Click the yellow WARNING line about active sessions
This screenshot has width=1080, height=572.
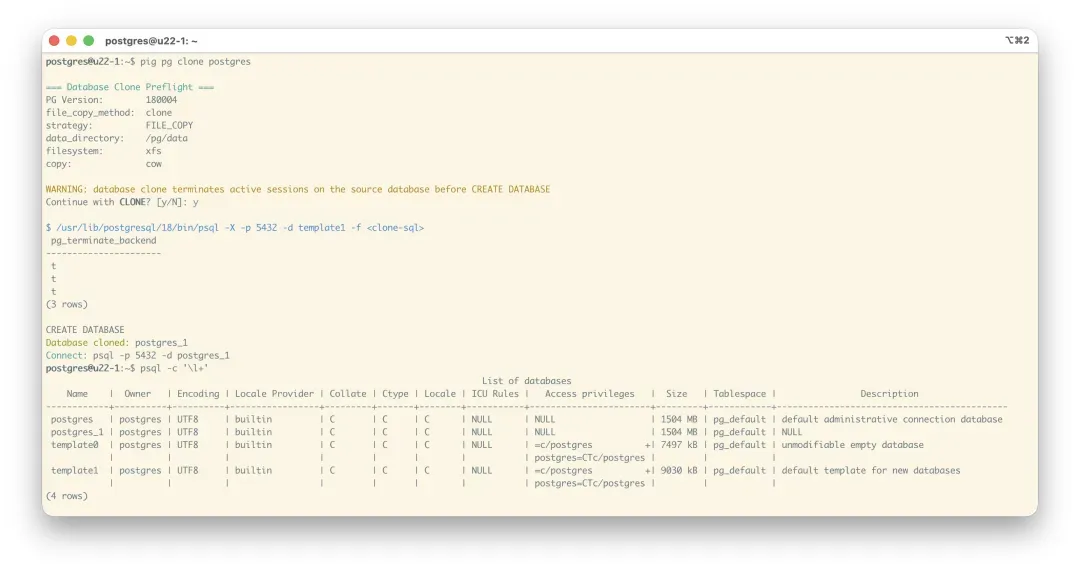tap(298, 190)
